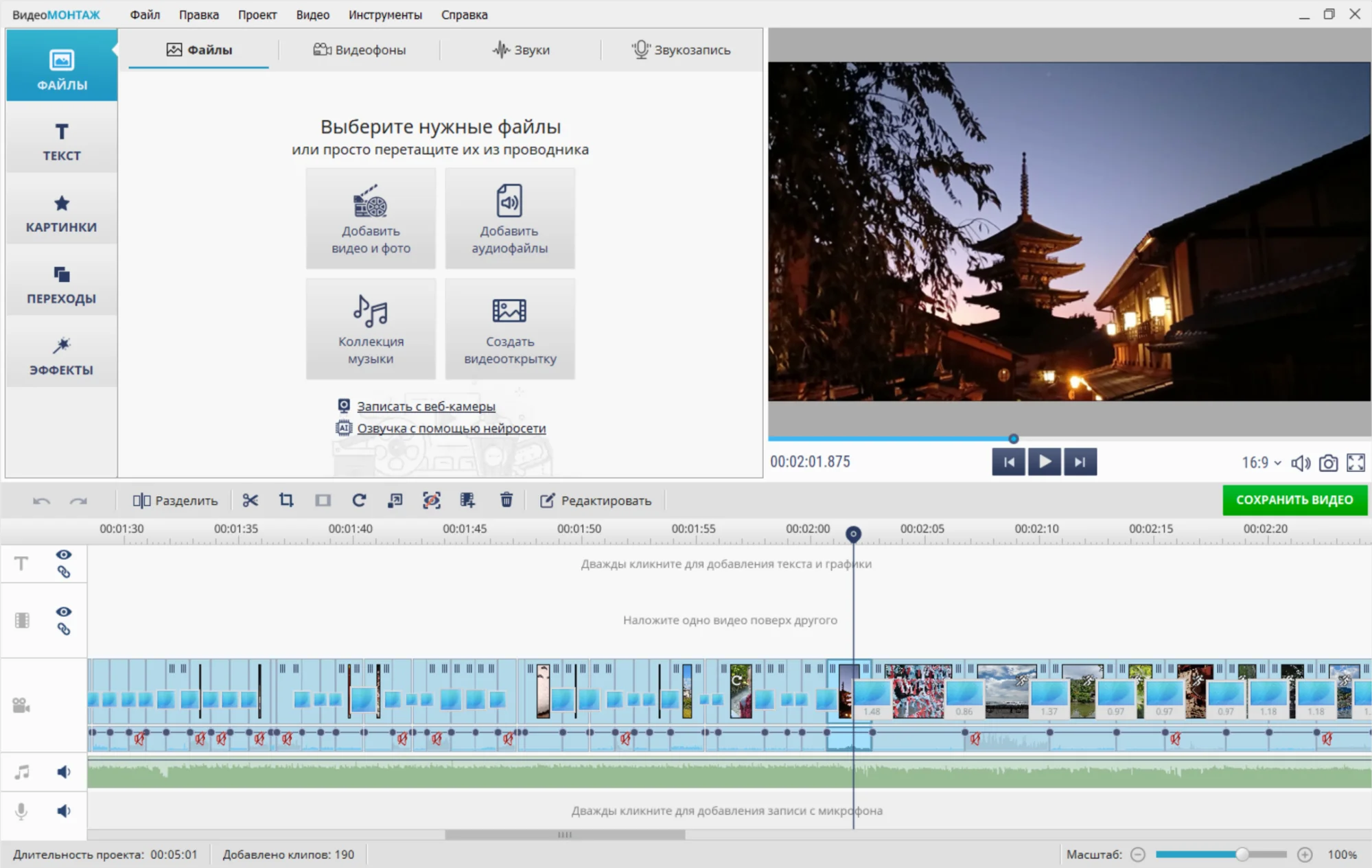Open the Видео menu

313,14
